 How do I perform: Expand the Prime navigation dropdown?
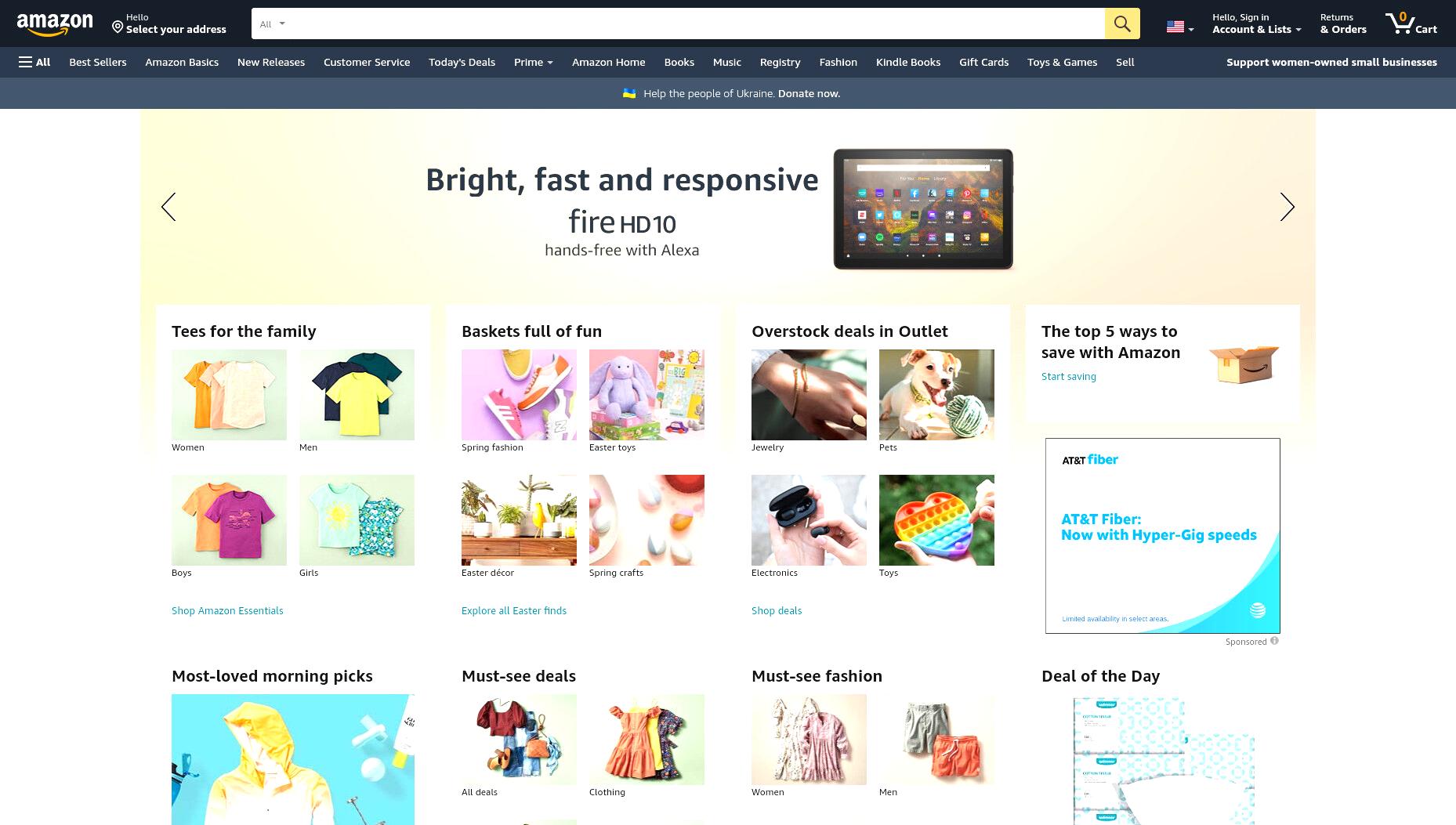533,62
